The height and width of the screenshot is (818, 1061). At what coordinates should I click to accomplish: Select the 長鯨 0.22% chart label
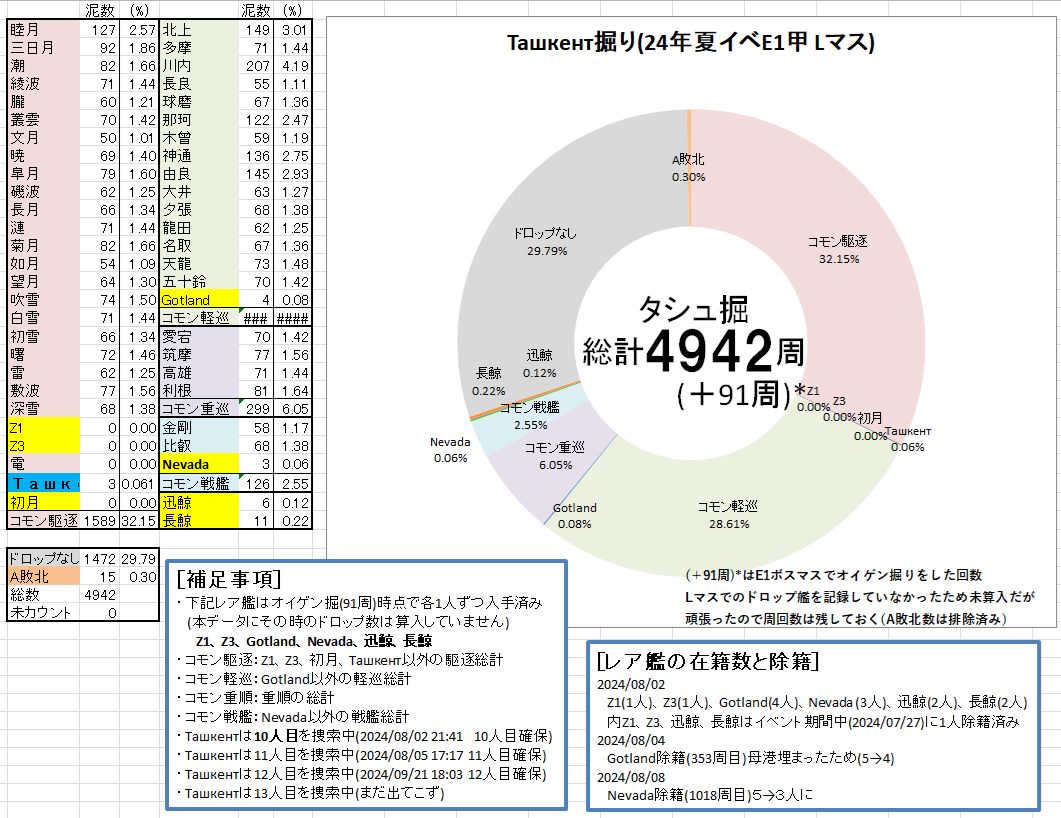click(x=489, y=382)
